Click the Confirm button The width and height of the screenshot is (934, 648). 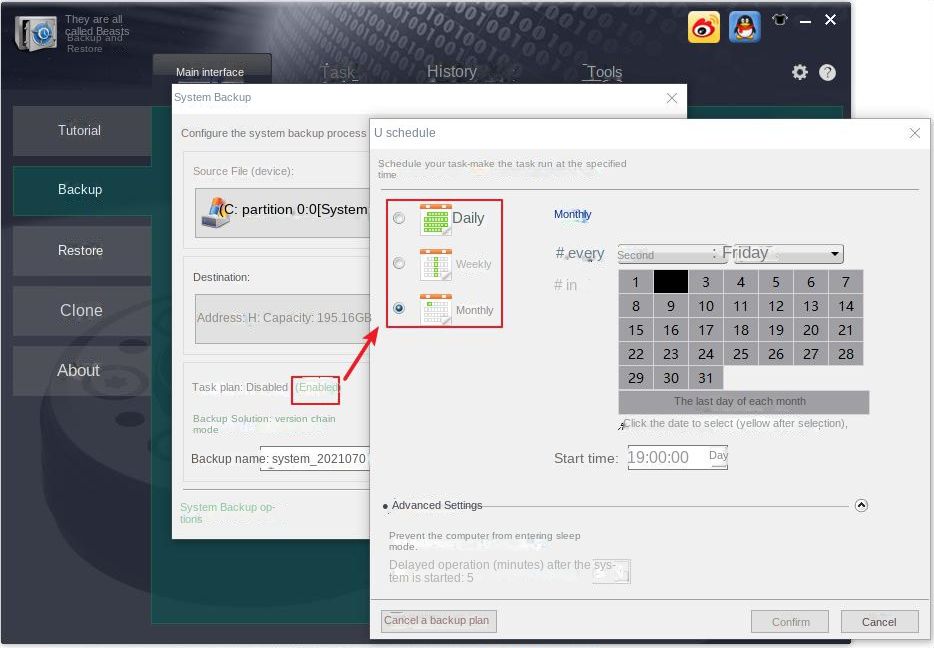(789, 621)
